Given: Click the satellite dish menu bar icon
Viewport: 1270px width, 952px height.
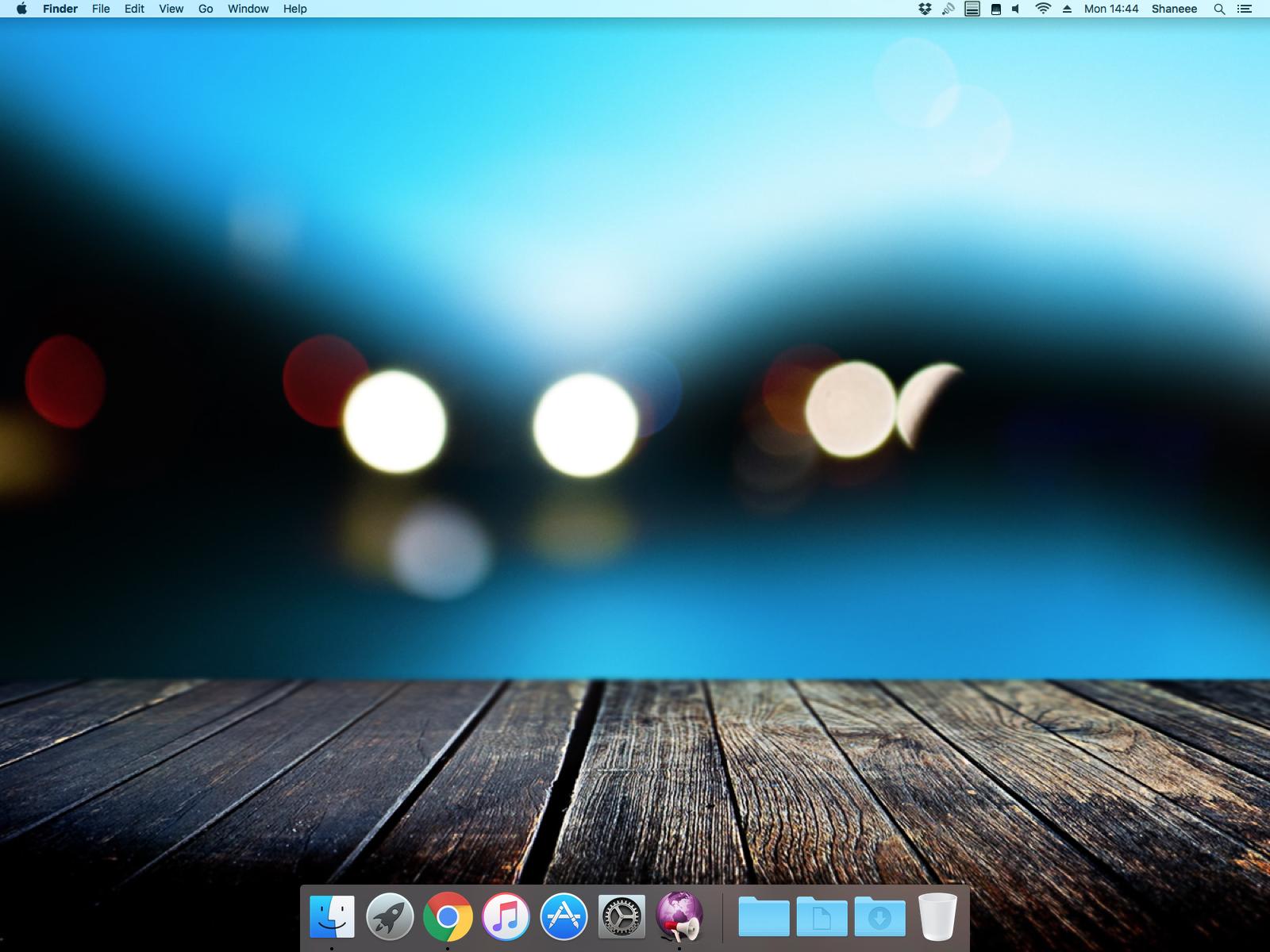Looking at the screenshot, I should click(948, 9).
